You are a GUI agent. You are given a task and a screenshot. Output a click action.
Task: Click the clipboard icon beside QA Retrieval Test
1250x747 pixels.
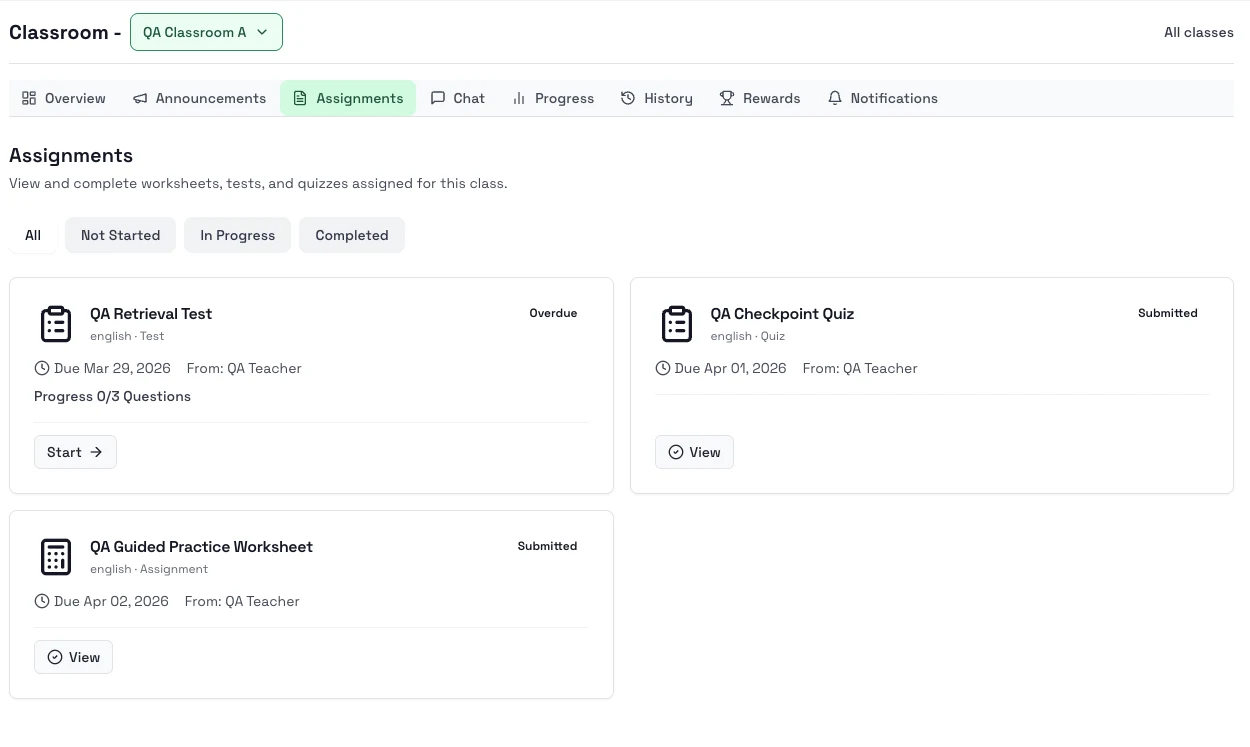click(56, 324)
